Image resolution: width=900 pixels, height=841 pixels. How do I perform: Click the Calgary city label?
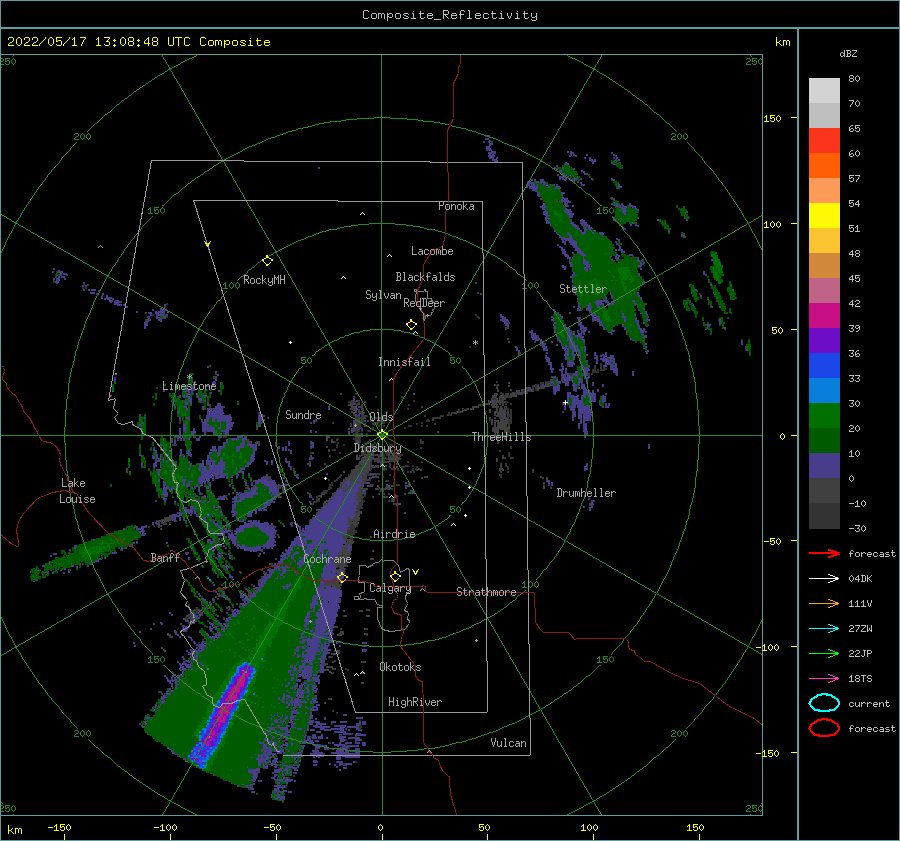tap(390, 588)
